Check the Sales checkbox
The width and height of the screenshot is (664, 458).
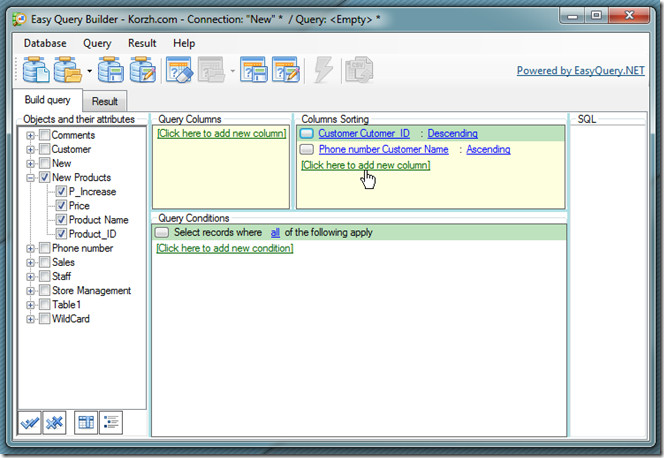coord(44,262)
